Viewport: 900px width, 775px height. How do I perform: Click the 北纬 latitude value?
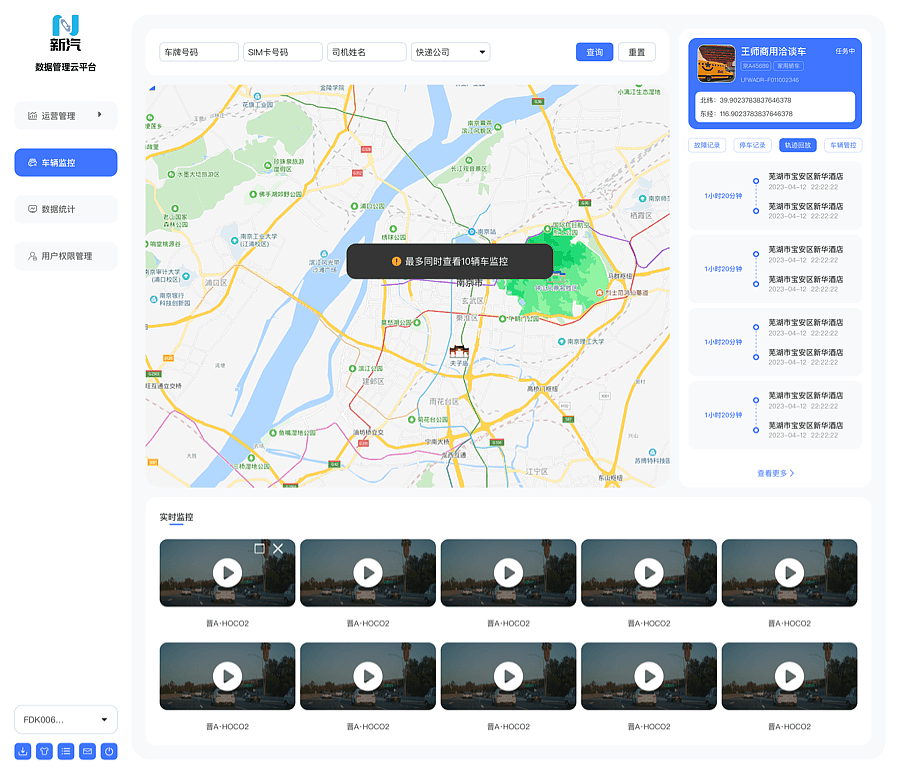[x=755, y=100]
